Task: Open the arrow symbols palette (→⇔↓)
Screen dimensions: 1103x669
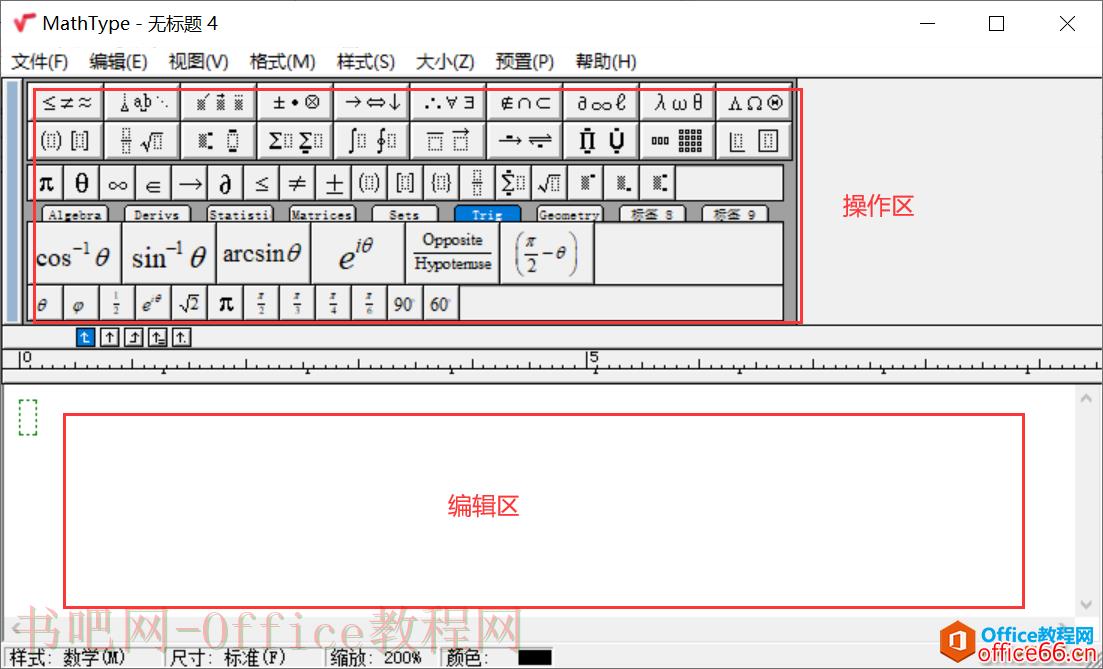Action: pos(374,103)
